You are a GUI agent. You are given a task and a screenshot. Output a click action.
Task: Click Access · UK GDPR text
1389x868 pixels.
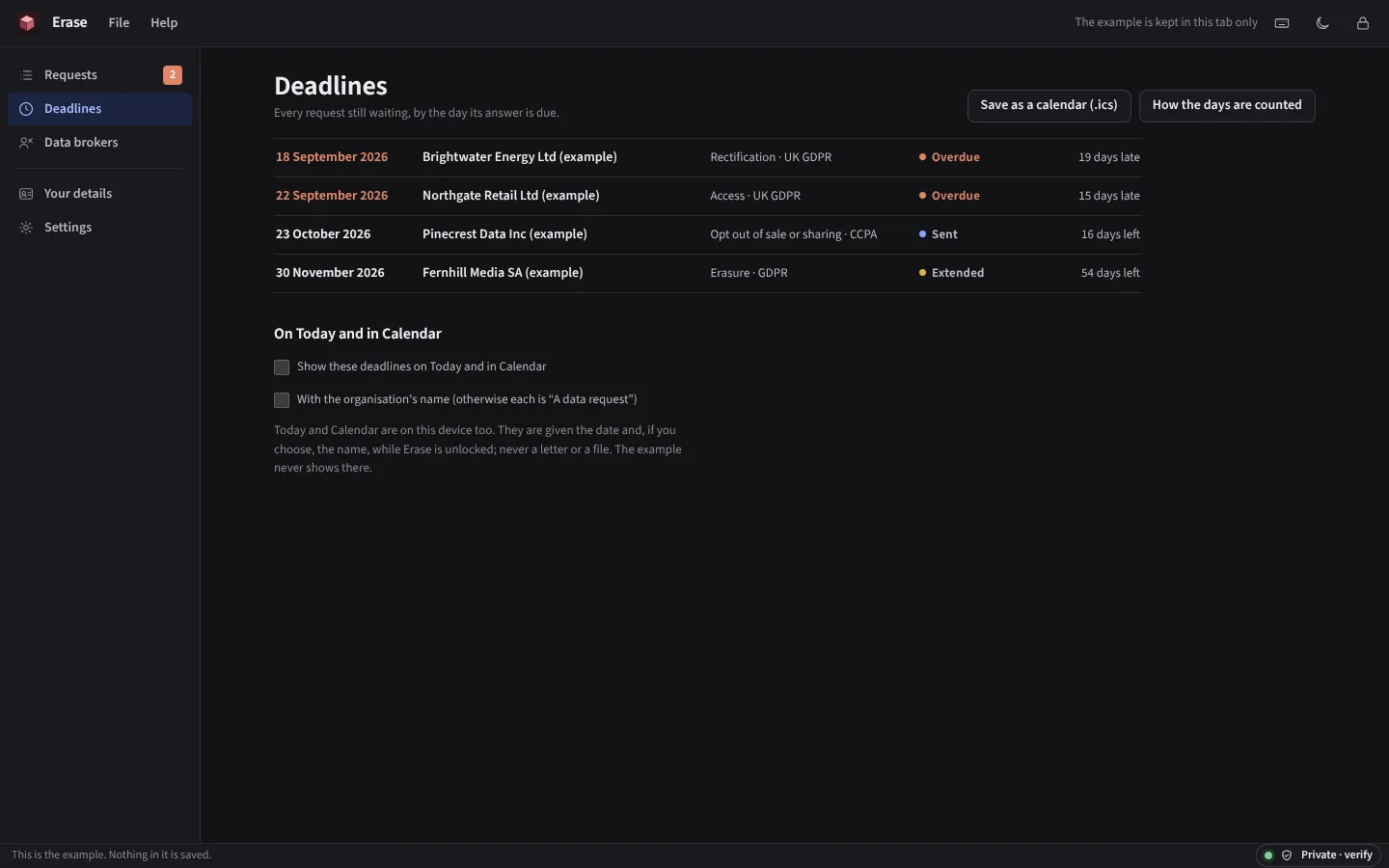tap(755, 196)
